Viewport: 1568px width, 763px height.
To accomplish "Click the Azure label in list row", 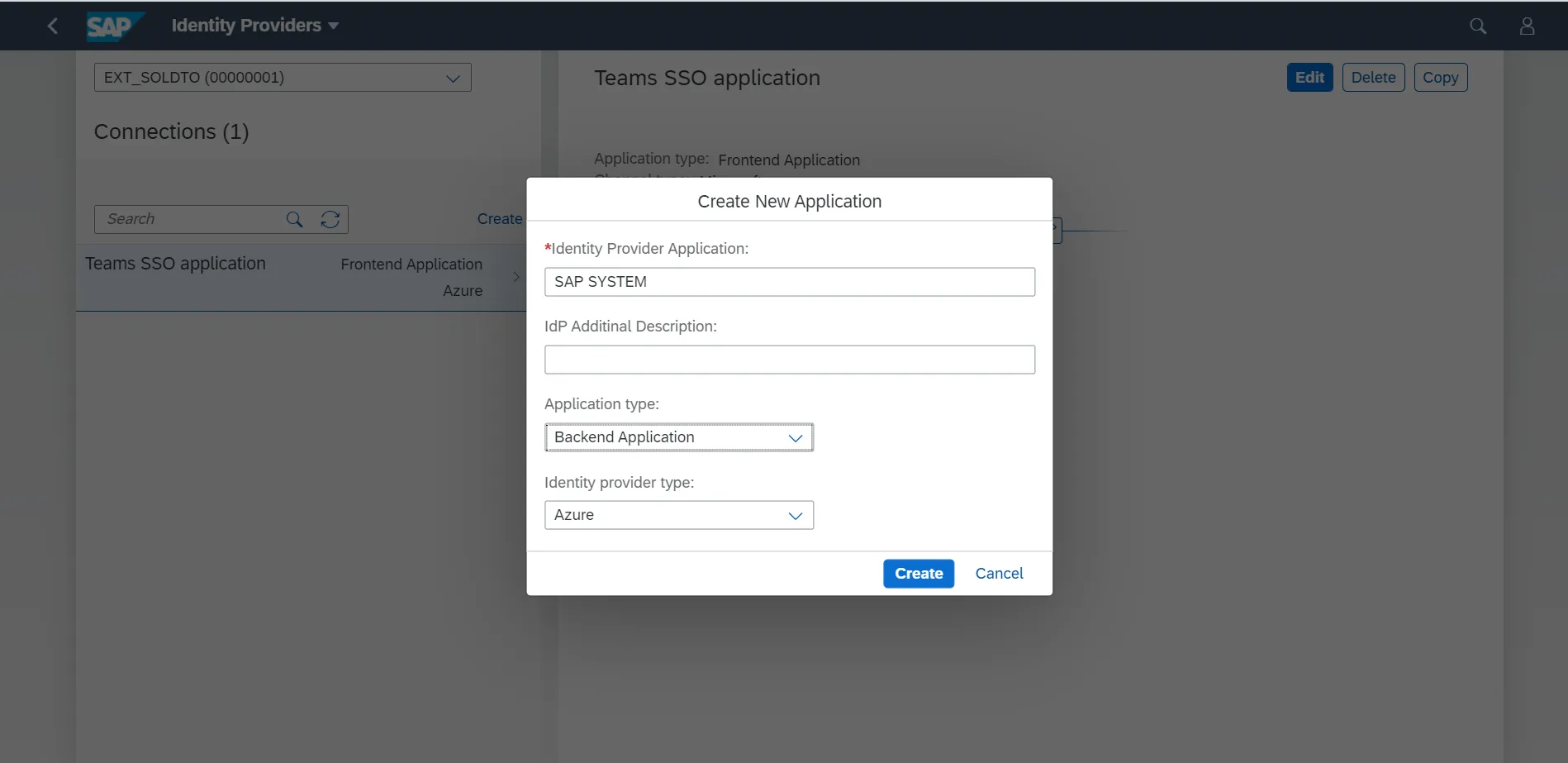I will [463, 291].
